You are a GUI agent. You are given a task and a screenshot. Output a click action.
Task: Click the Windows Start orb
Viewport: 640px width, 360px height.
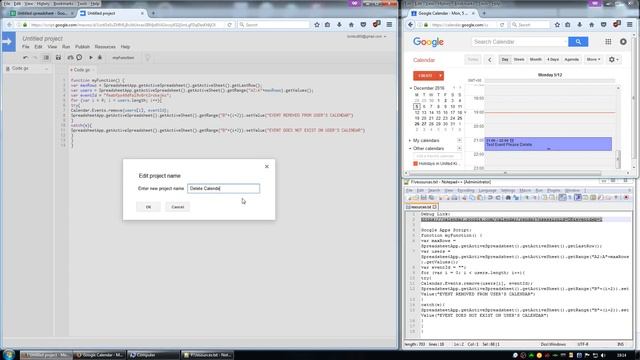pyautogui.click(x=9, y=354)
